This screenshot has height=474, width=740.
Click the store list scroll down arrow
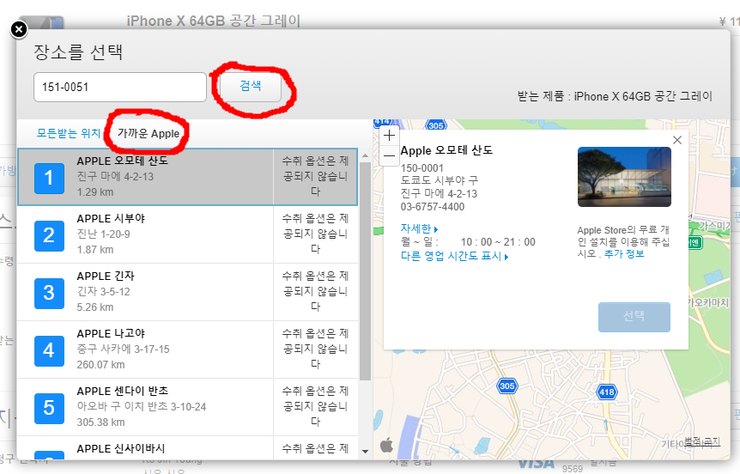pos(365,451)
